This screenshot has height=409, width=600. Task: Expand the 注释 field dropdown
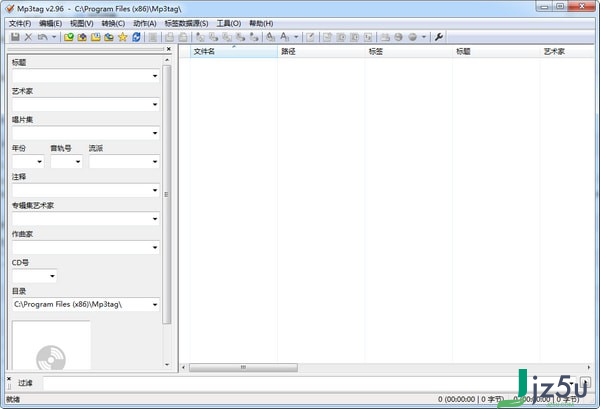click(x=155, y=190)
